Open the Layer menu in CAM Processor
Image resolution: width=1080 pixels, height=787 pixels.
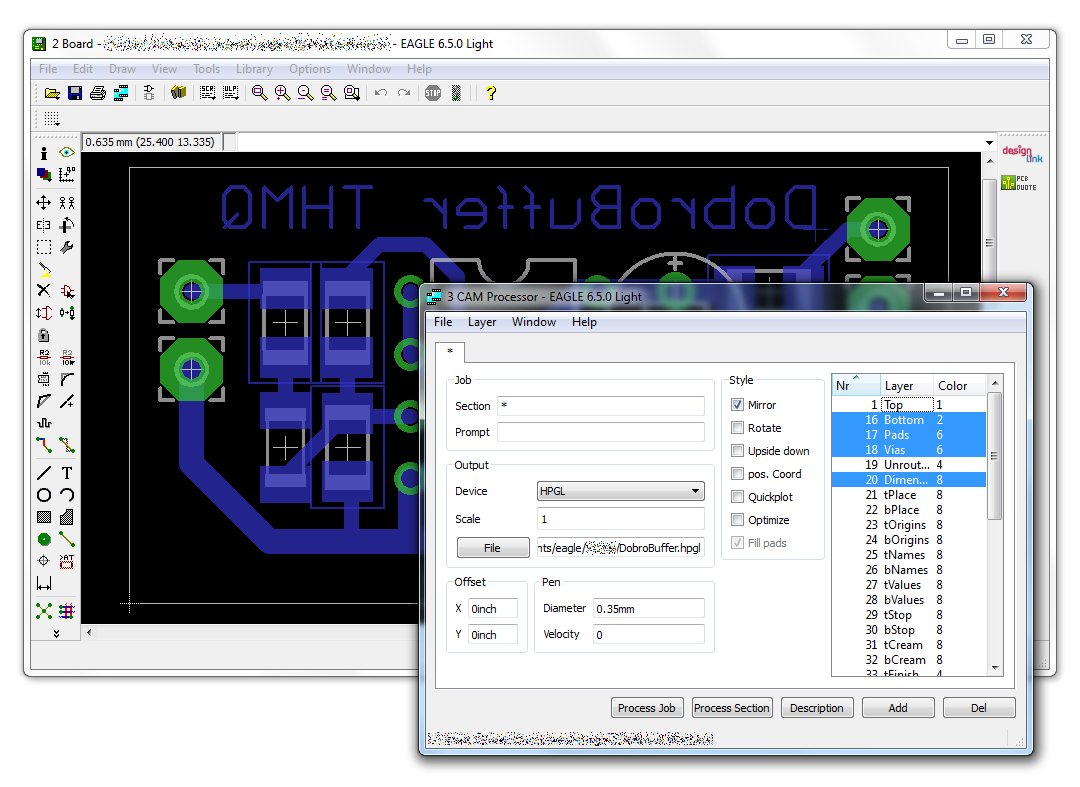click(482, 322)
